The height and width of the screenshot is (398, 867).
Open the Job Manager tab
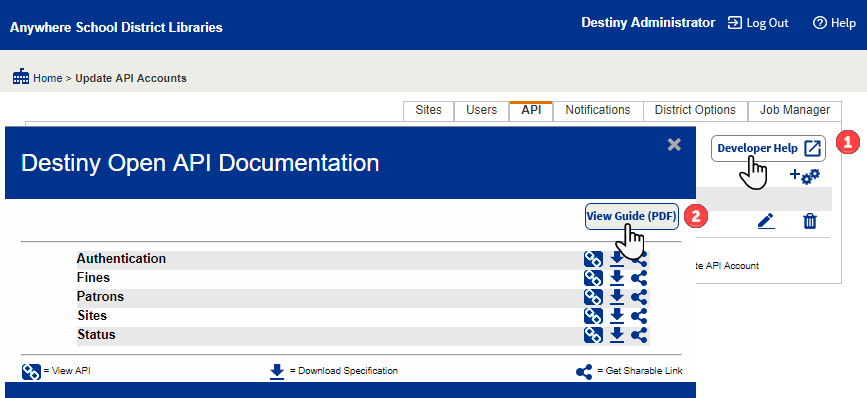click(795, 111)
